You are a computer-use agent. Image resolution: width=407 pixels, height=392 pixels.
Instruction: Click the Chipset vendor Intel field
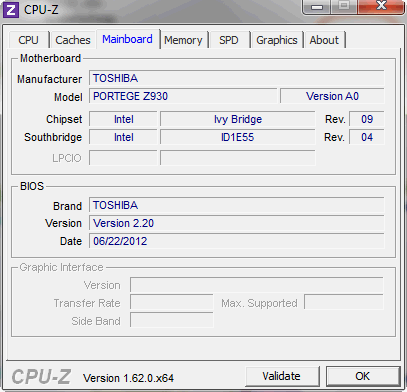(x=123, y=119)
